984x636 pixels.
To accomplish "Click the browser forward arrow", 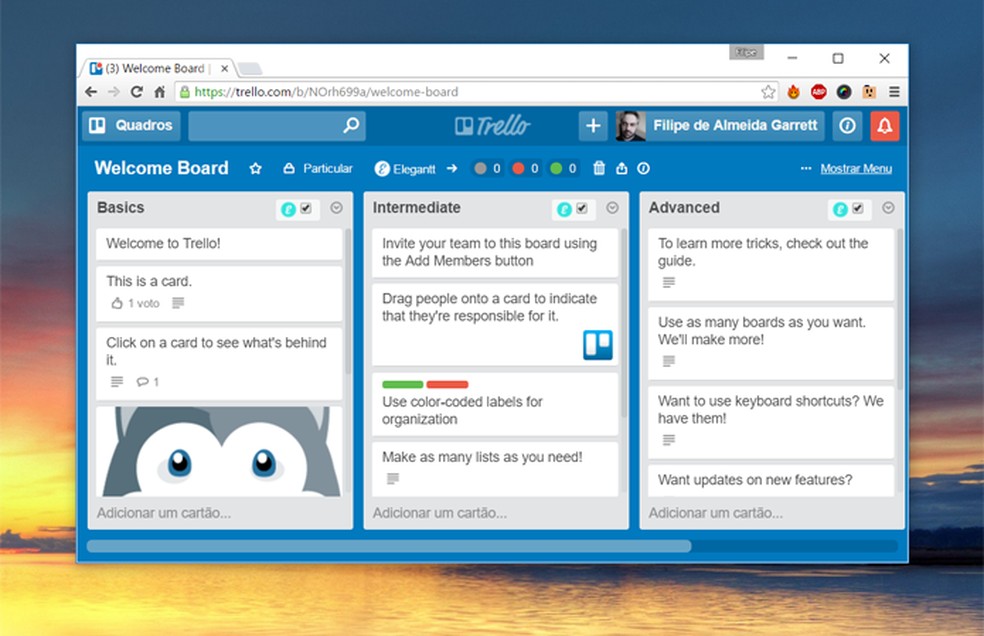I will pos(114,92).
